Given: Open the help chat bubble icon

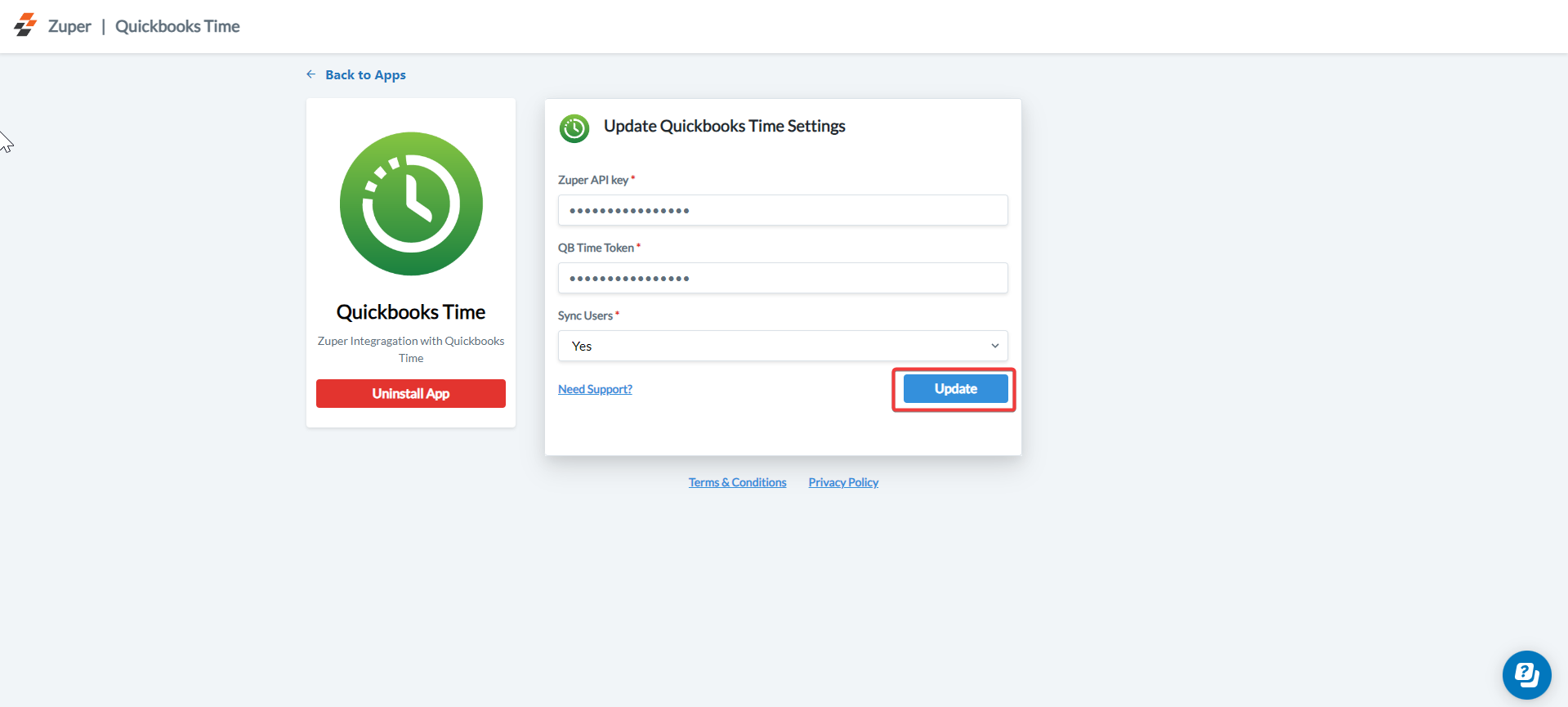Looking at the screenshot, I should [1526, 675].
